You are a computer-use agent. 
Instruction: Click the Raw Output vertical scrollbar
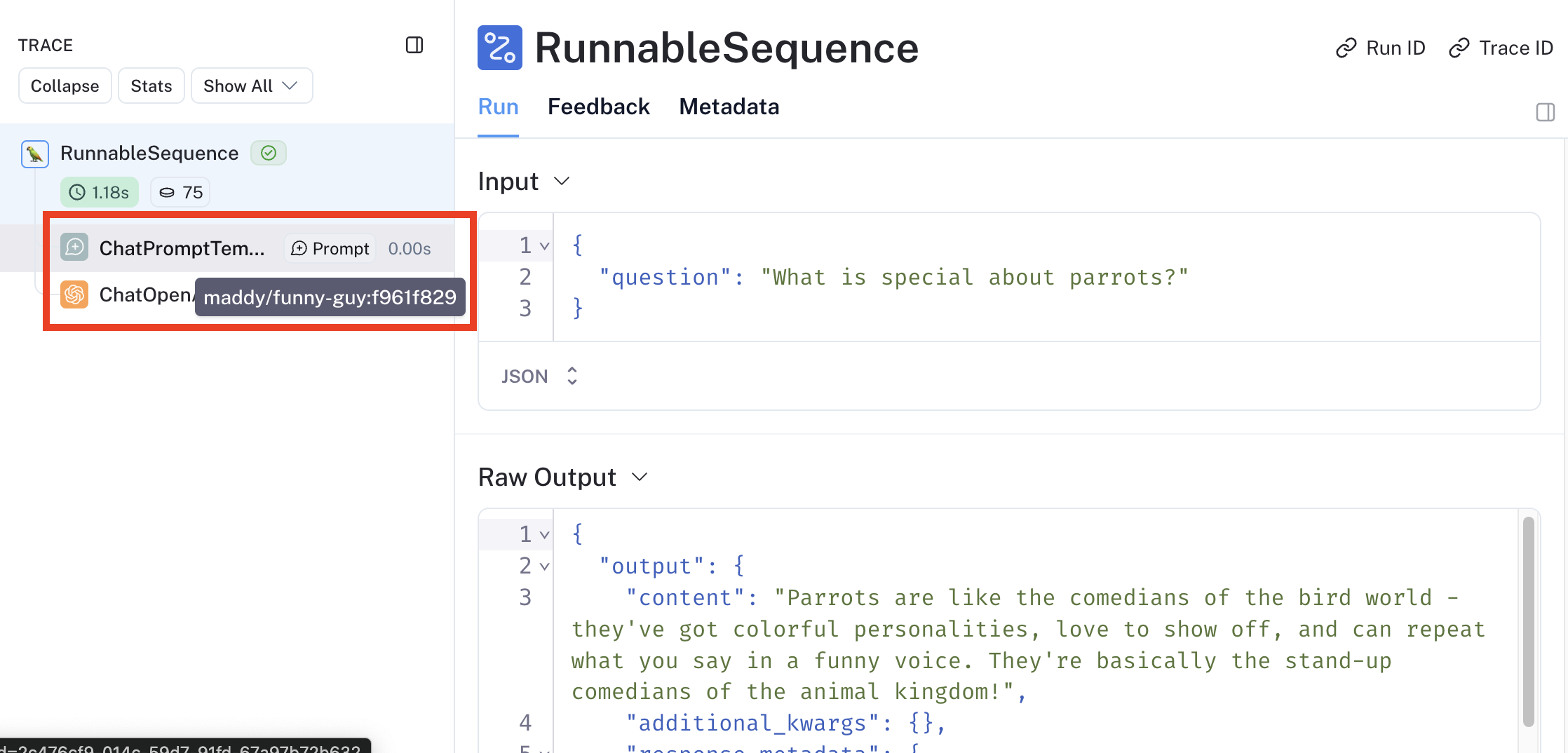coord(1528,620)
